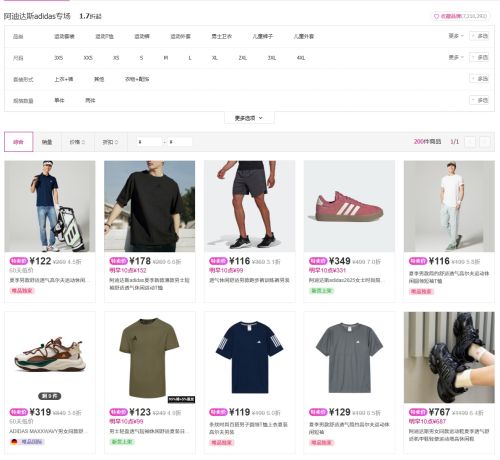Screen dimensions: 500x460
Task: Click the ¥122 price text
Action: click(x=40, y=261)
